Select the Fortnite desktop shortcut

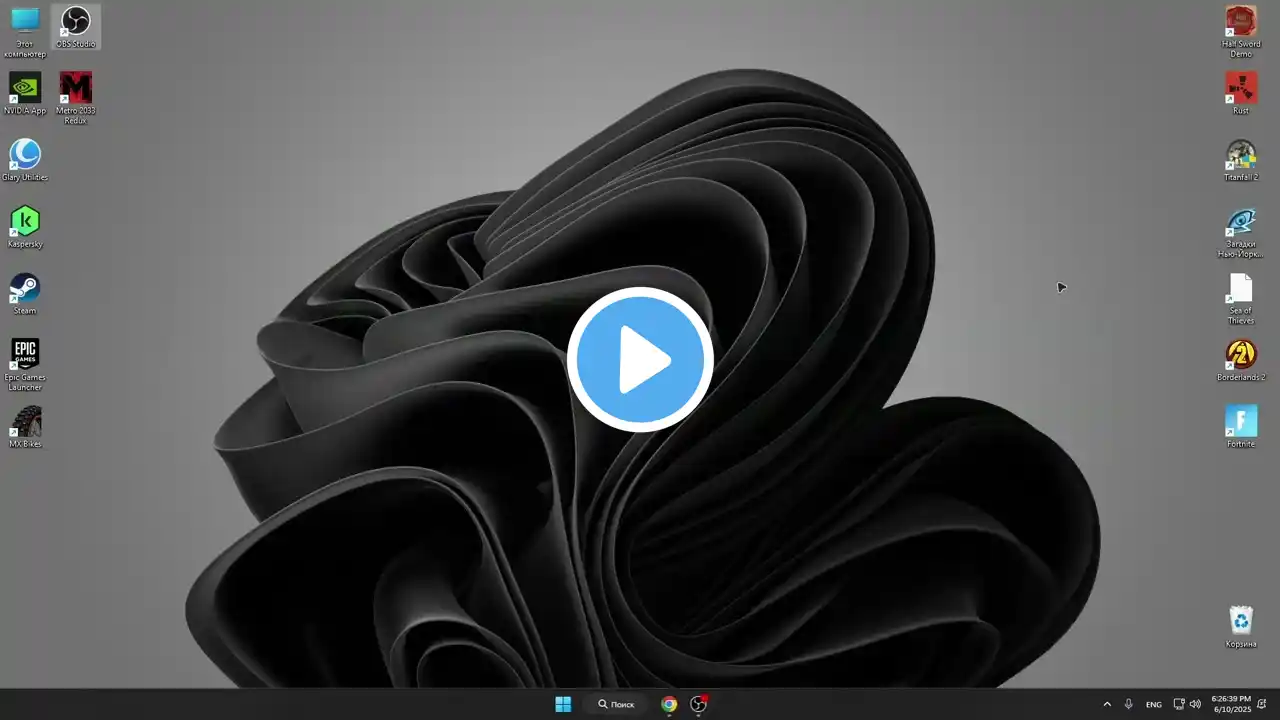point(1241,427)
